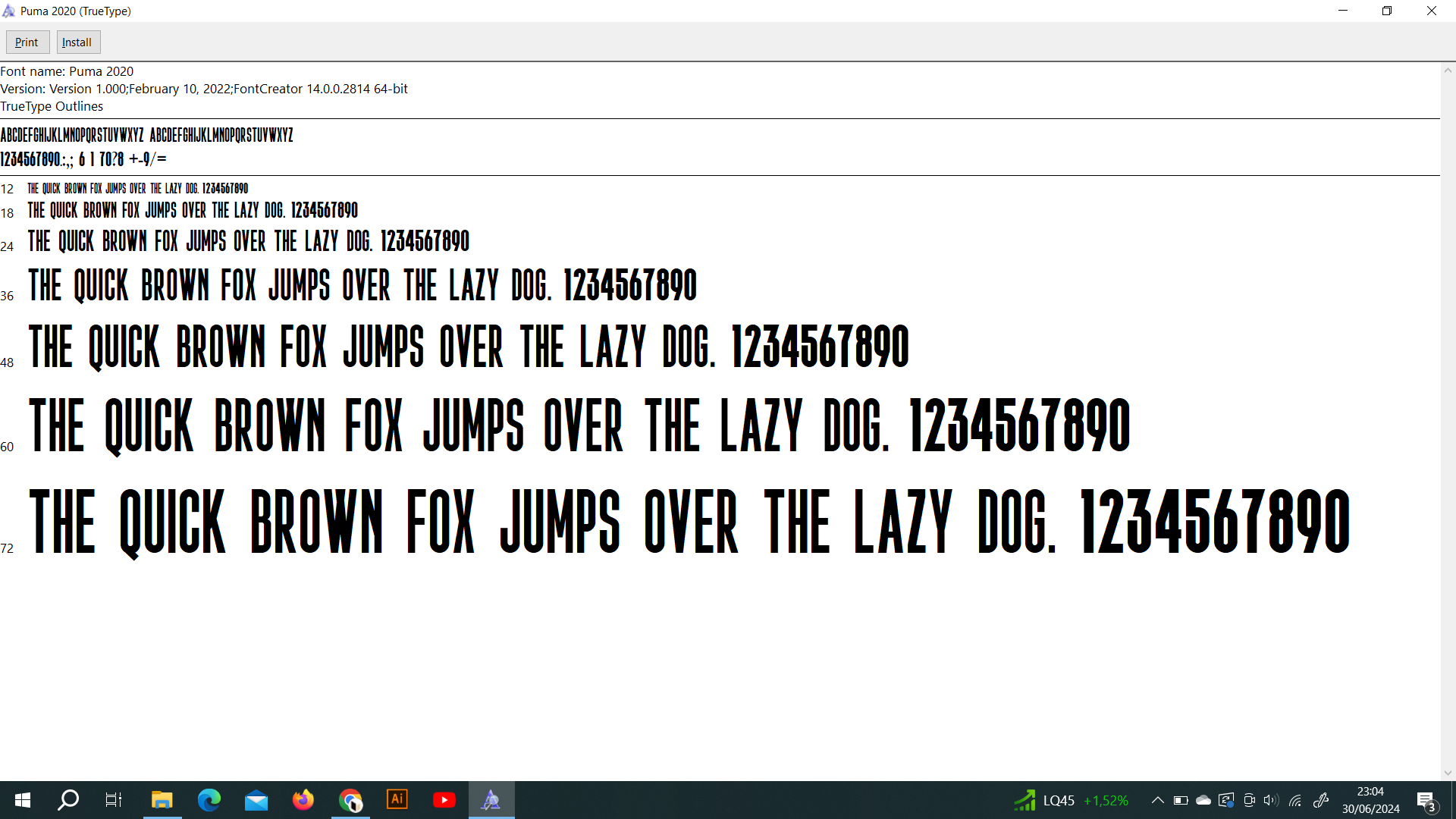This screenshot has width=1456, height=819.
Task: Open File Explorer from the taskbar
Action: pos(162,800)
